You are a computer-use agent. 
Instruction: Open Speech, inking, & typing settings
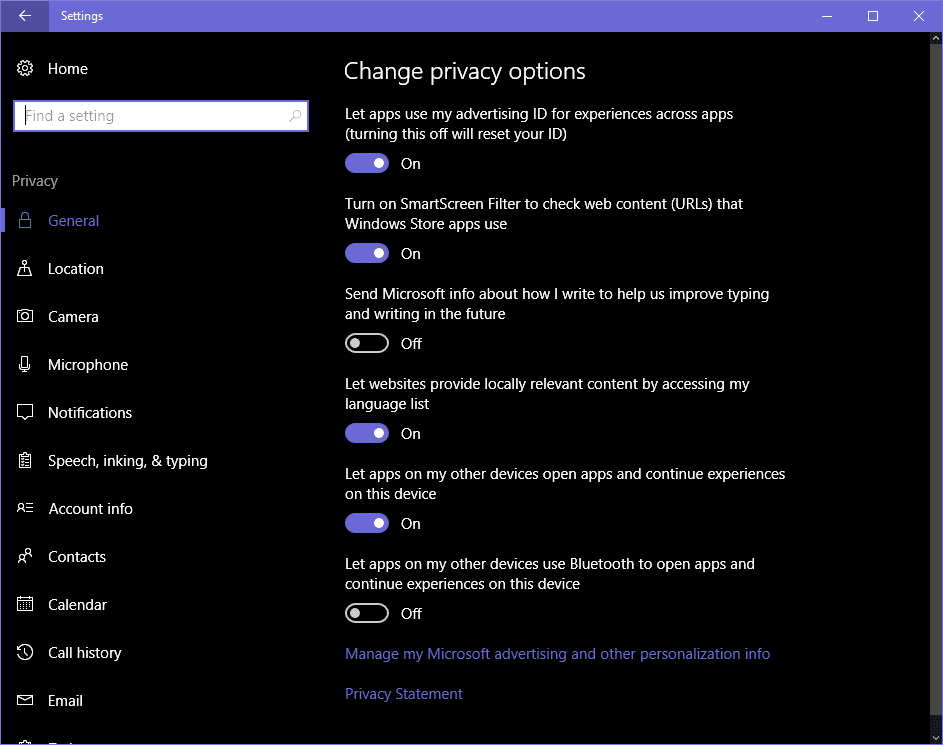pos(127,460)
